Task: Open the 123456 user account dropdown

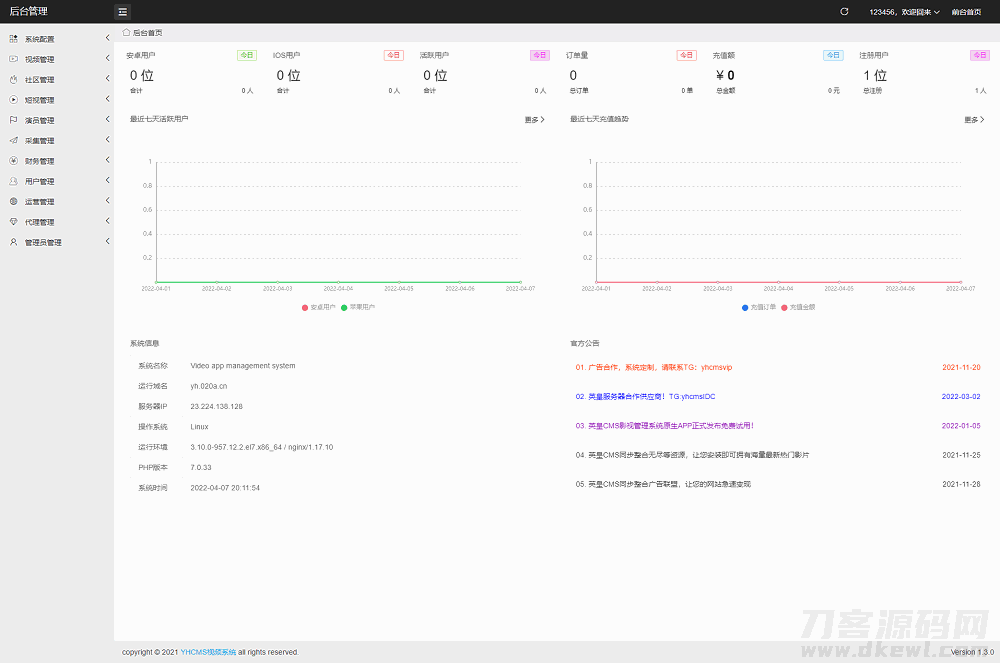Action: (904, 12)
